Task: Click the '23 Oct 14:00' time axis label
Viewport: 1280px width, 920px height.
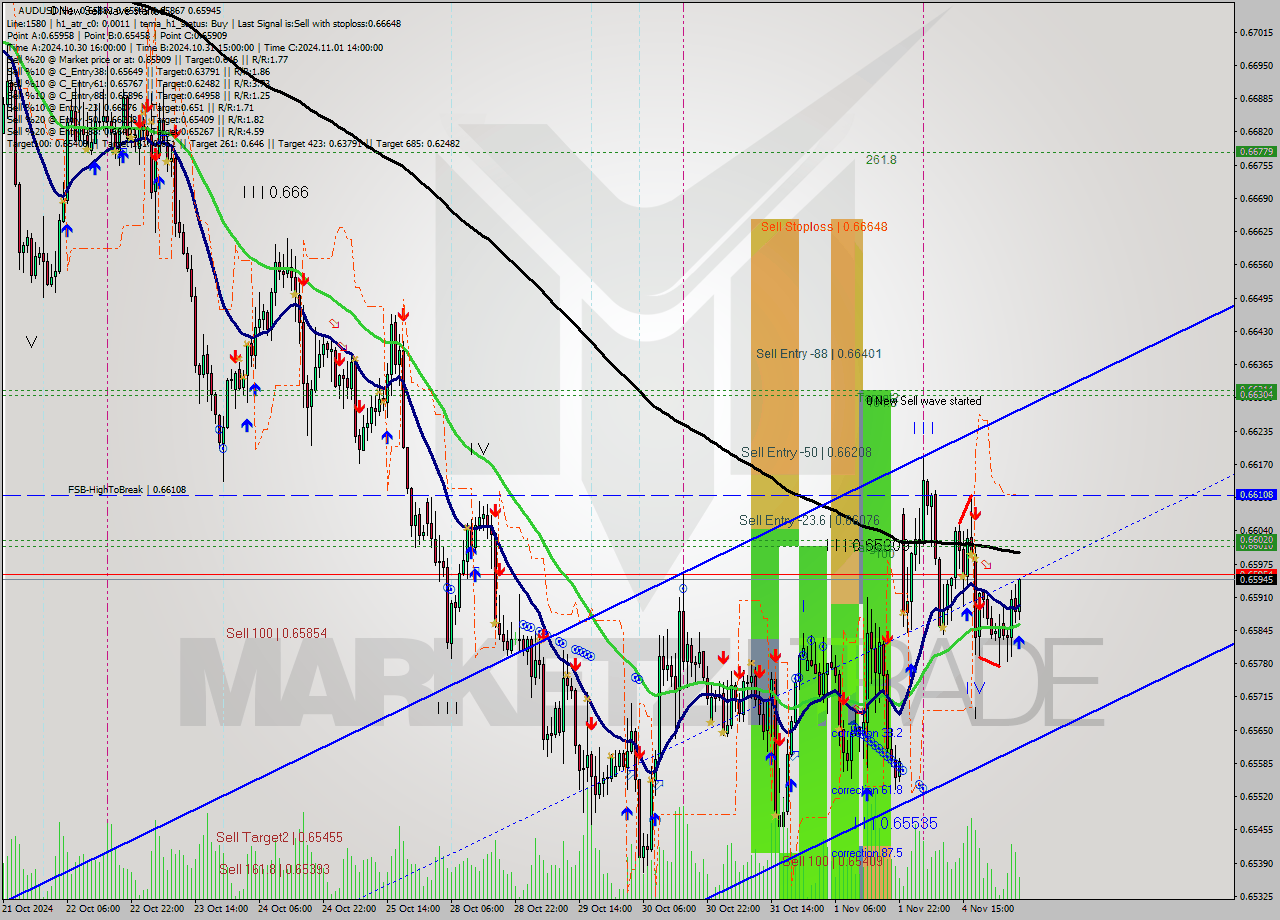Action: pos(219,909)
